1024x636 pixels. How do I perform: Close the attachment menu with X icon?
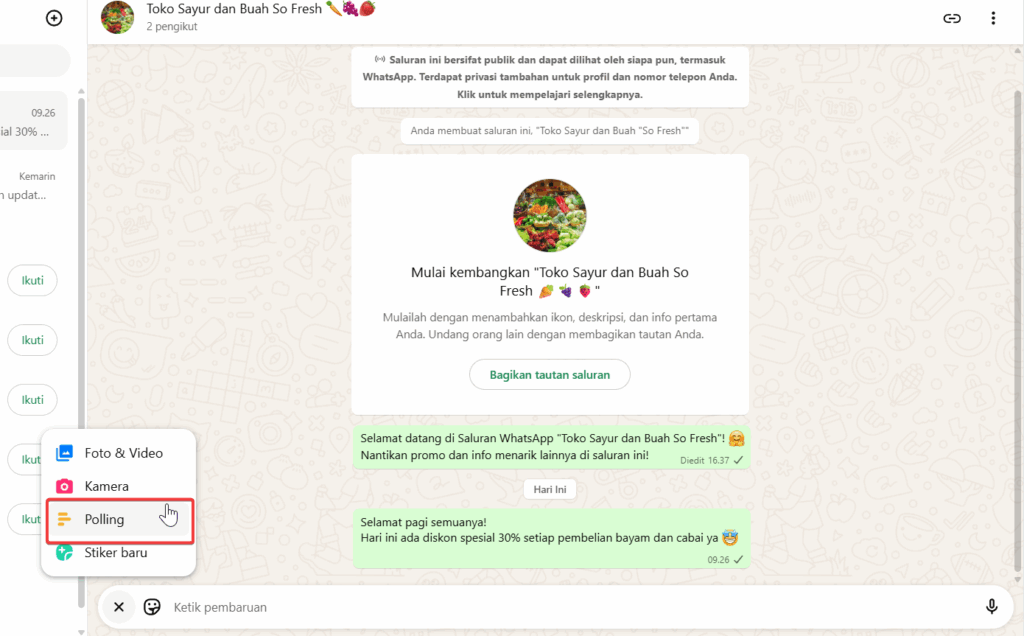click(x=119, y=607)
